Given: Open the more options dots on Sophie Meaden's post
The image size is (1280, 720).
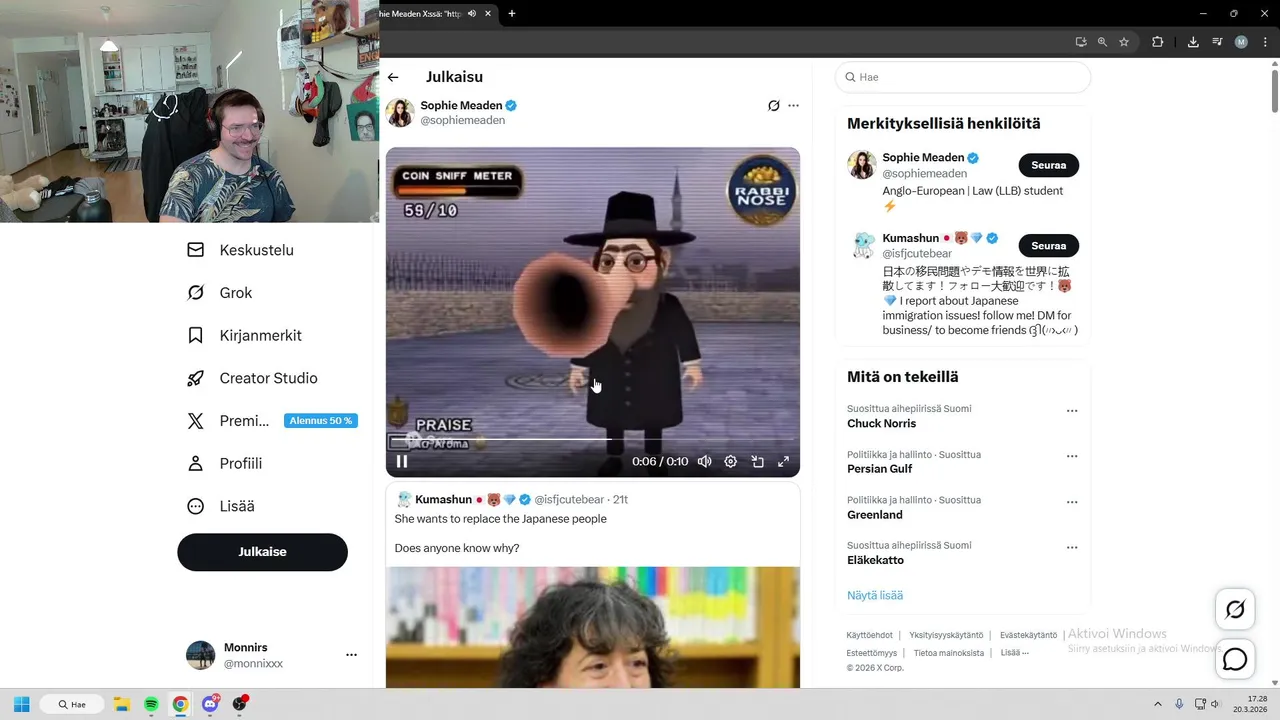Looking at the screenshot, I should click(793, 105).
